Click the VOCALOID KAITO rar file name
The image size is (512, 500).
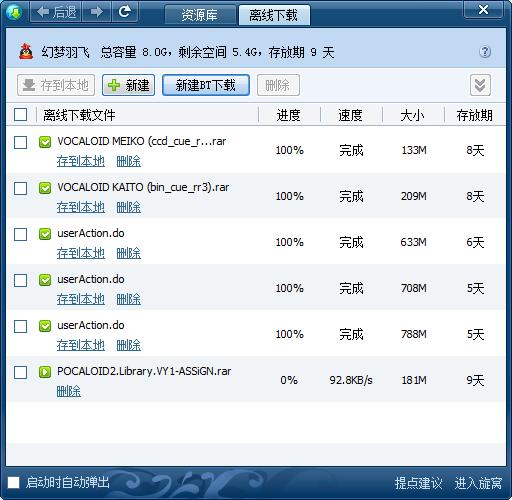pos(143,187)
